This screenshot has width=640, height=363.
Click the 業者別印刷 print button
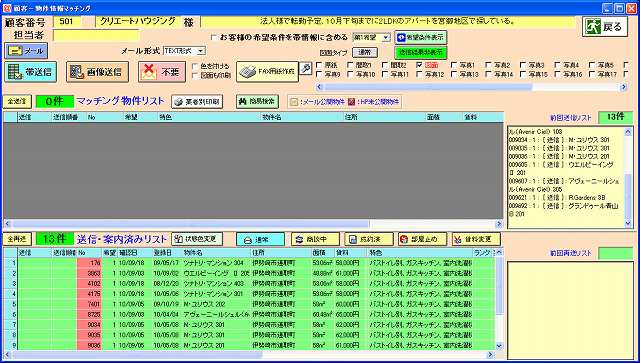coord(197,102)
